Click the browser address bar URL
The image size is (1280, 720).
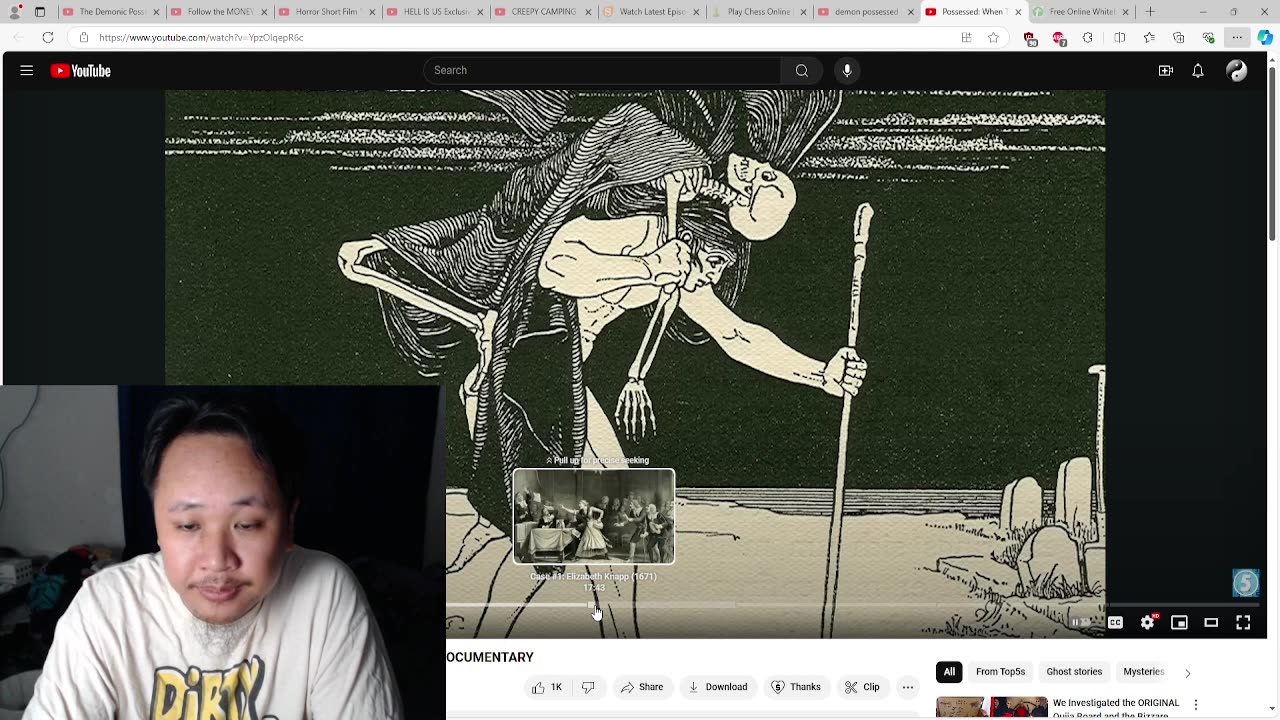pyautogui.click(x=201, y=37)
